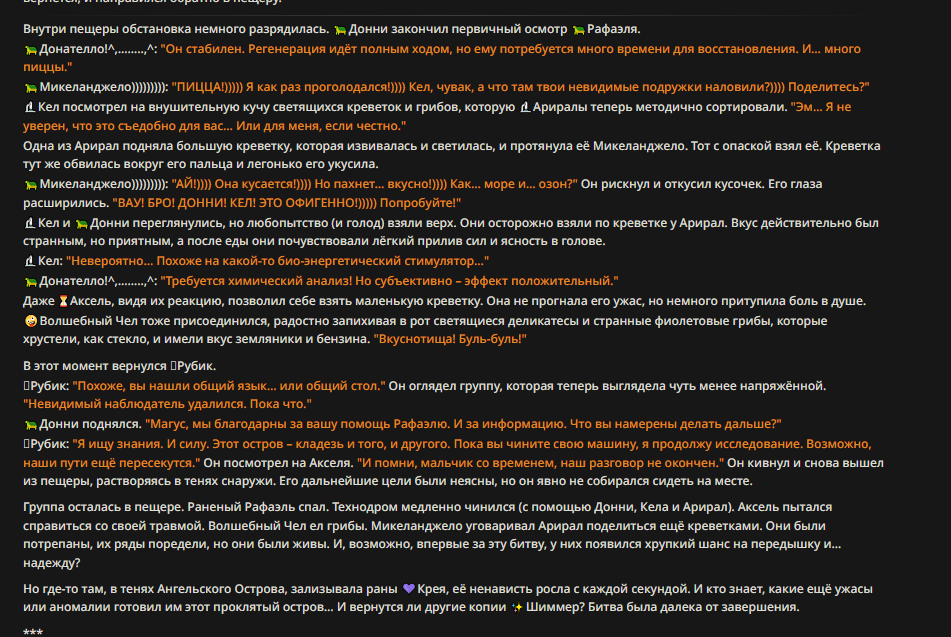
Task: Click flask icon before 'Кел: Невероятно'
Action: click(x=29, y=261)
